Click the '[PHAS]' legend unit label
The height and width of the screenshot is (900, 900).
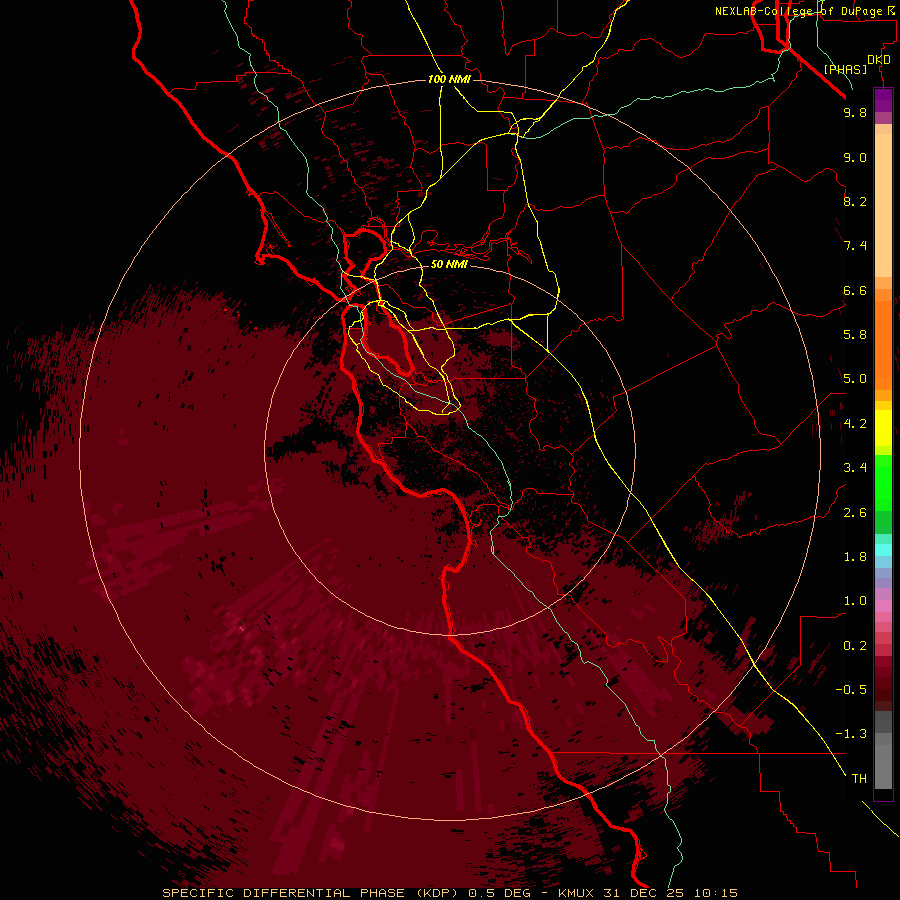[x=845, y=70]
